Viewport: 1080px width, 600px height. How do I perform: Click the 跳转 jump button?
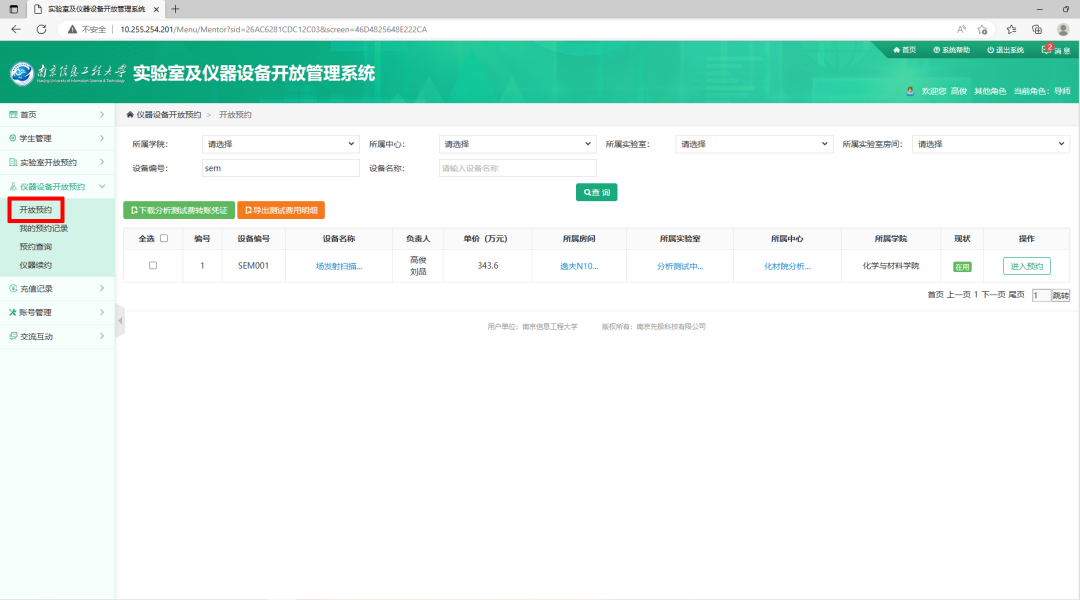(1061, 296)
